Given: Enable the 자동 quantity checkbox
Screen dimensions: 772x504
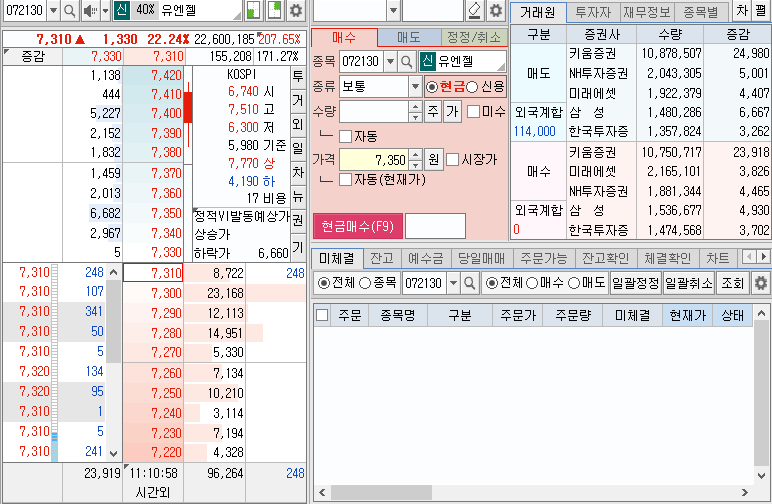Looking at the screenshot, I should pyautogui.click(x=346, y=136).
